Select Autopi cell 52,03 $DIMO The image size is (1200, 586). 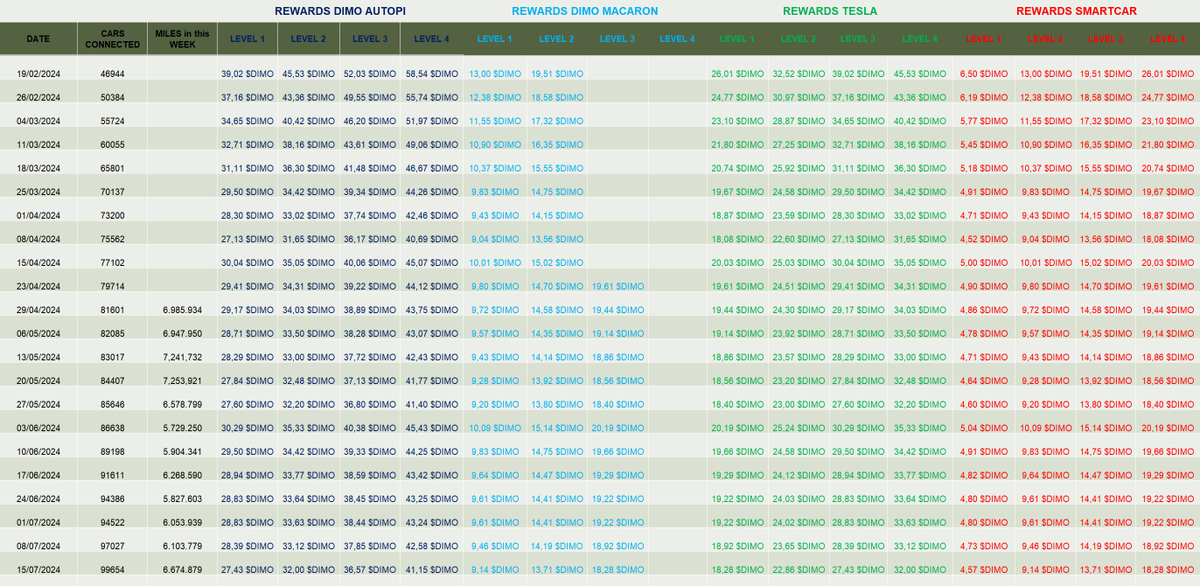coord(370,74)
